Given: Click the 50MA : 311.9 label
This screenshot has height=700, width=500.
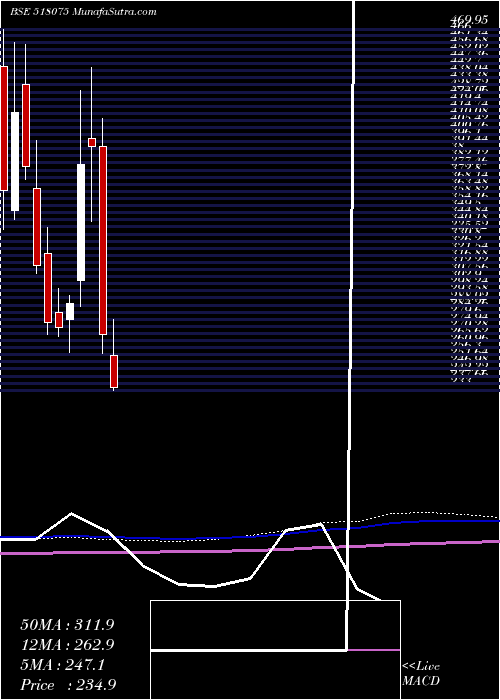Looking at the screenshot, I should 67,625.
